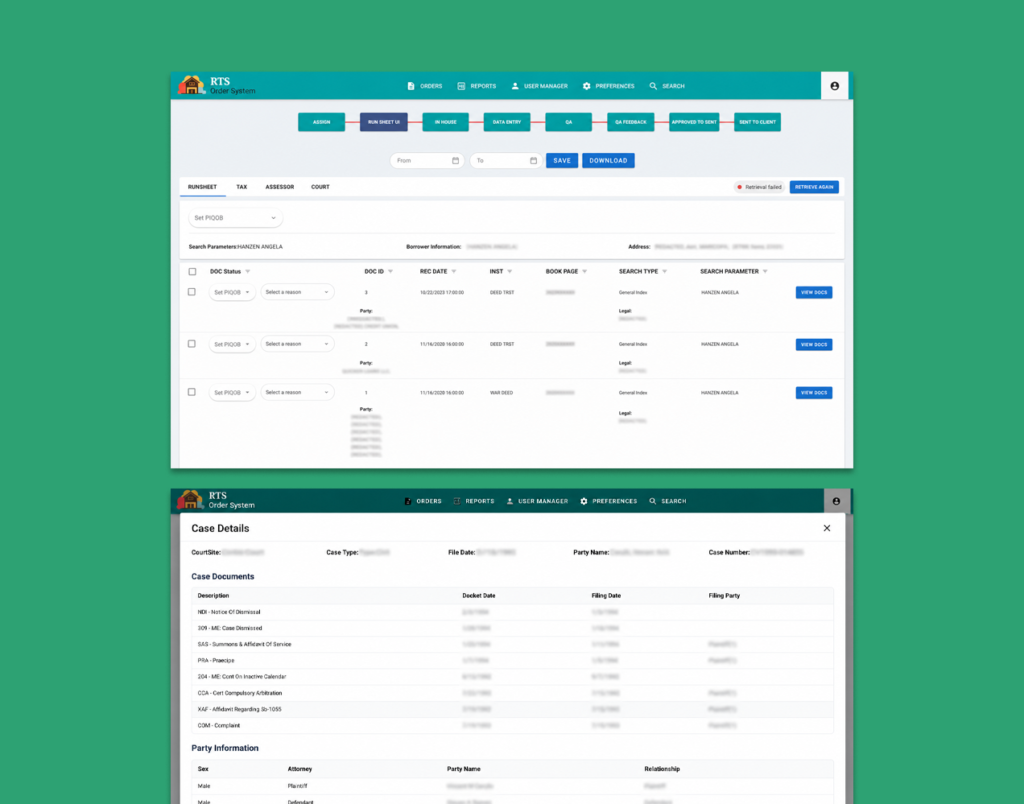Click the account avatar in bottom window
The height and width of the screenshot is (804, 1024).
click(x=836, y=502)
